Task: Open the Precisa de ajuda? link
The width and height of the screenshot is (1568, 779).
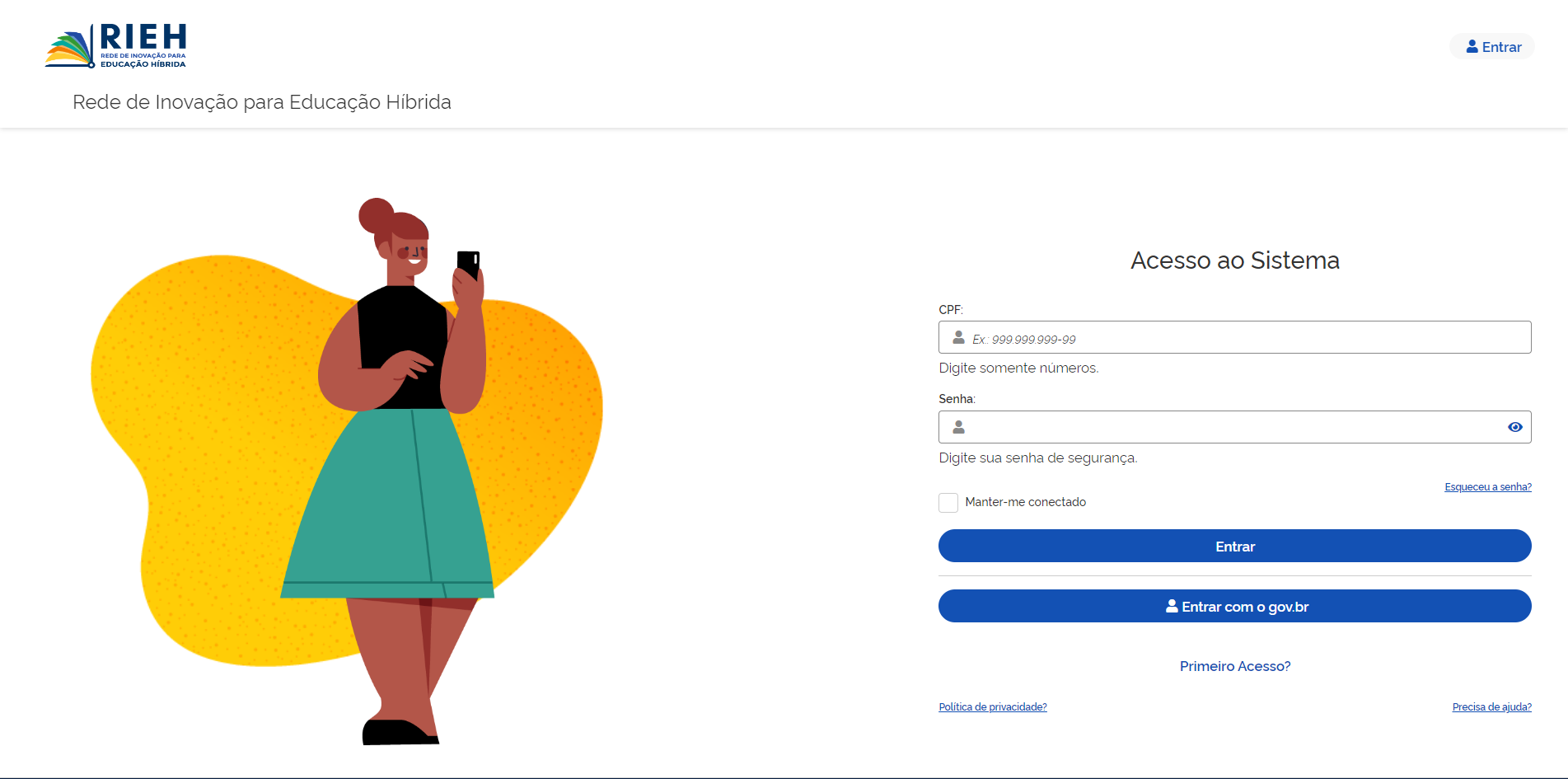Action: point(1491,707)
